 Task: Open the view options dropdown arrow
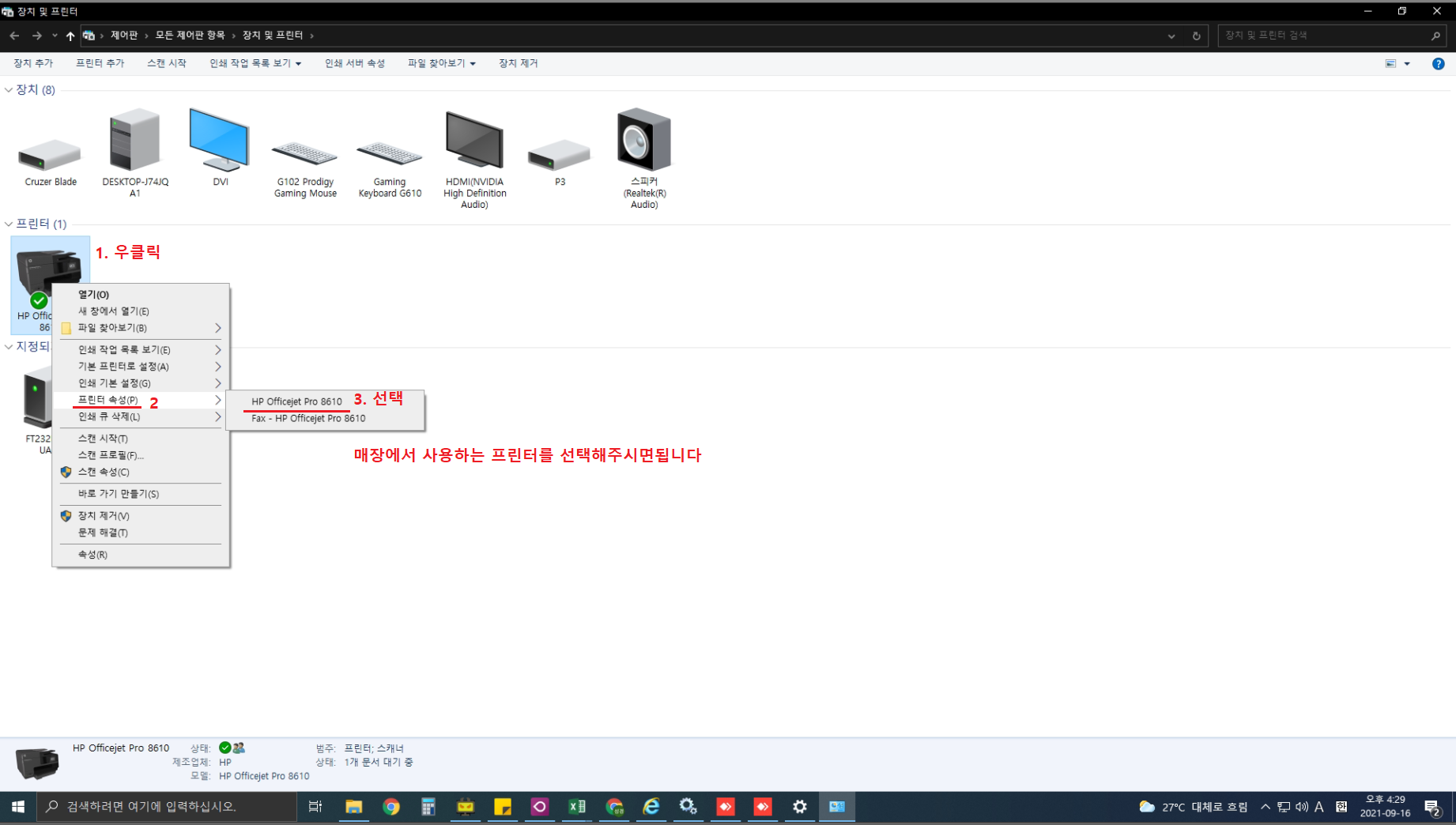pos(1407,64)
